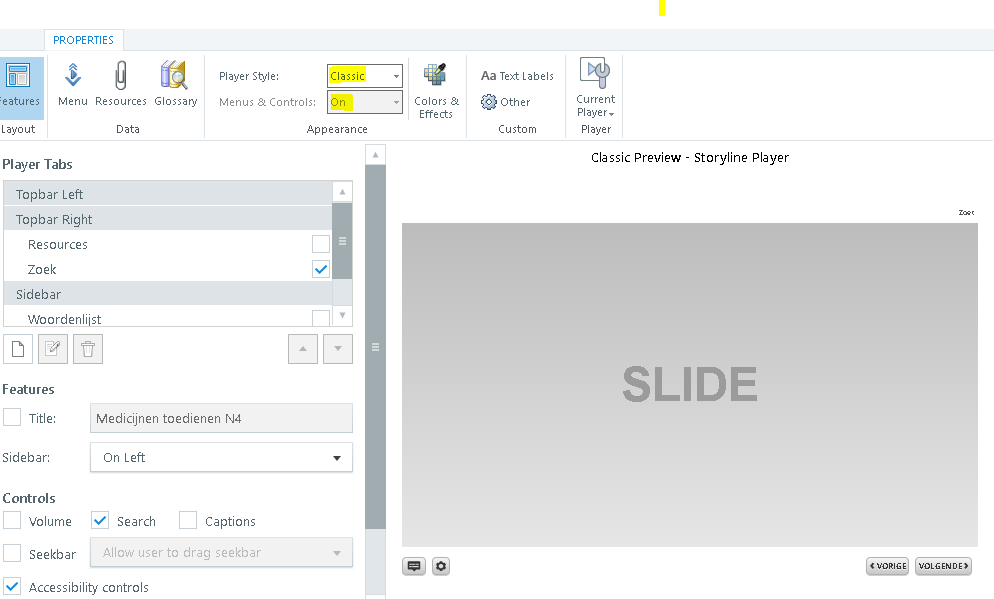Select the Zoek tab row
The width and height of the screenshot is (994, 599).
coord(167,269)
